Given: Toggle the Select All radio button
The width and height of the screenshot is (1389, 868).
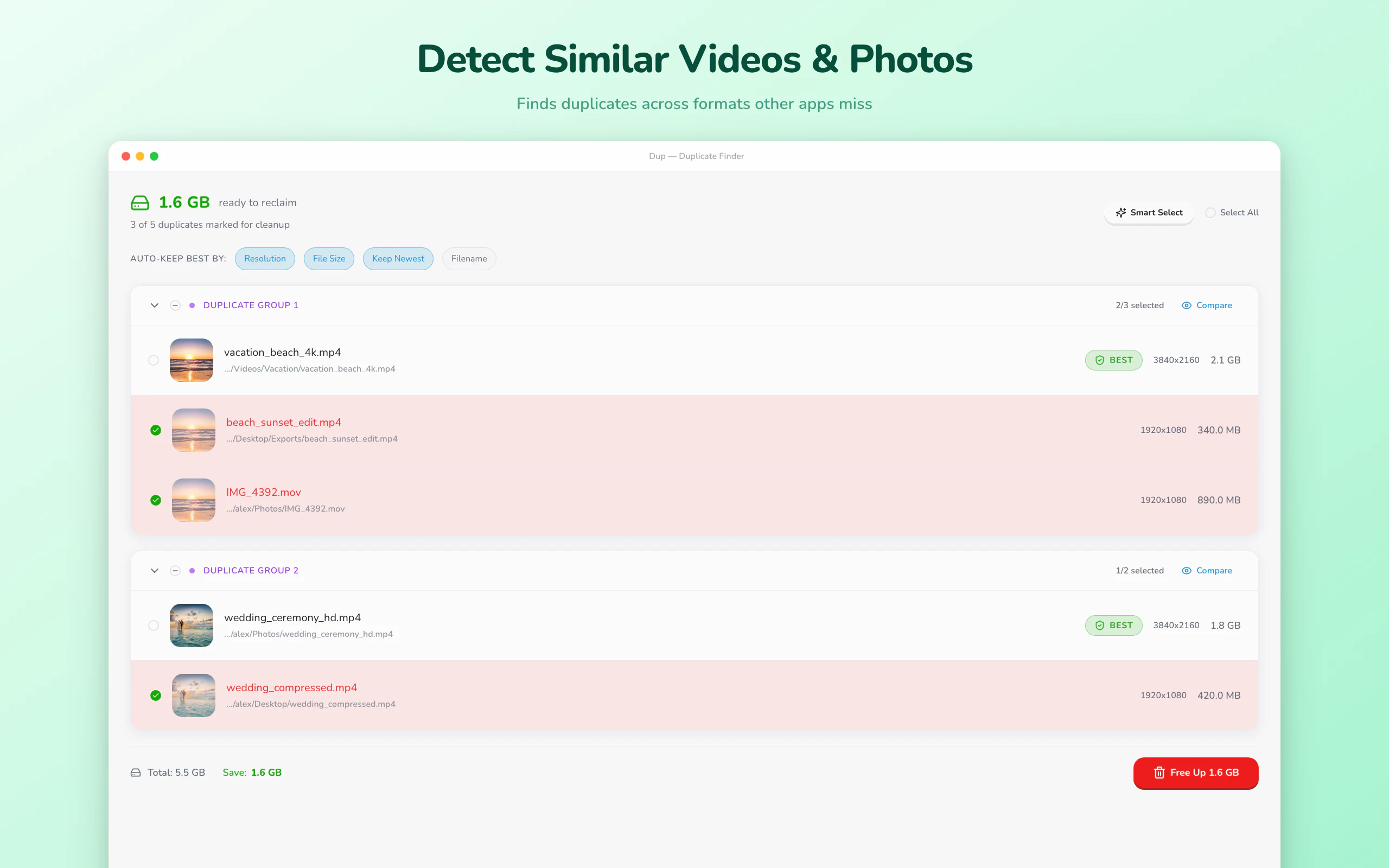Looking at the screenshot, I should pyautogui.click(x=1210, y=213).
